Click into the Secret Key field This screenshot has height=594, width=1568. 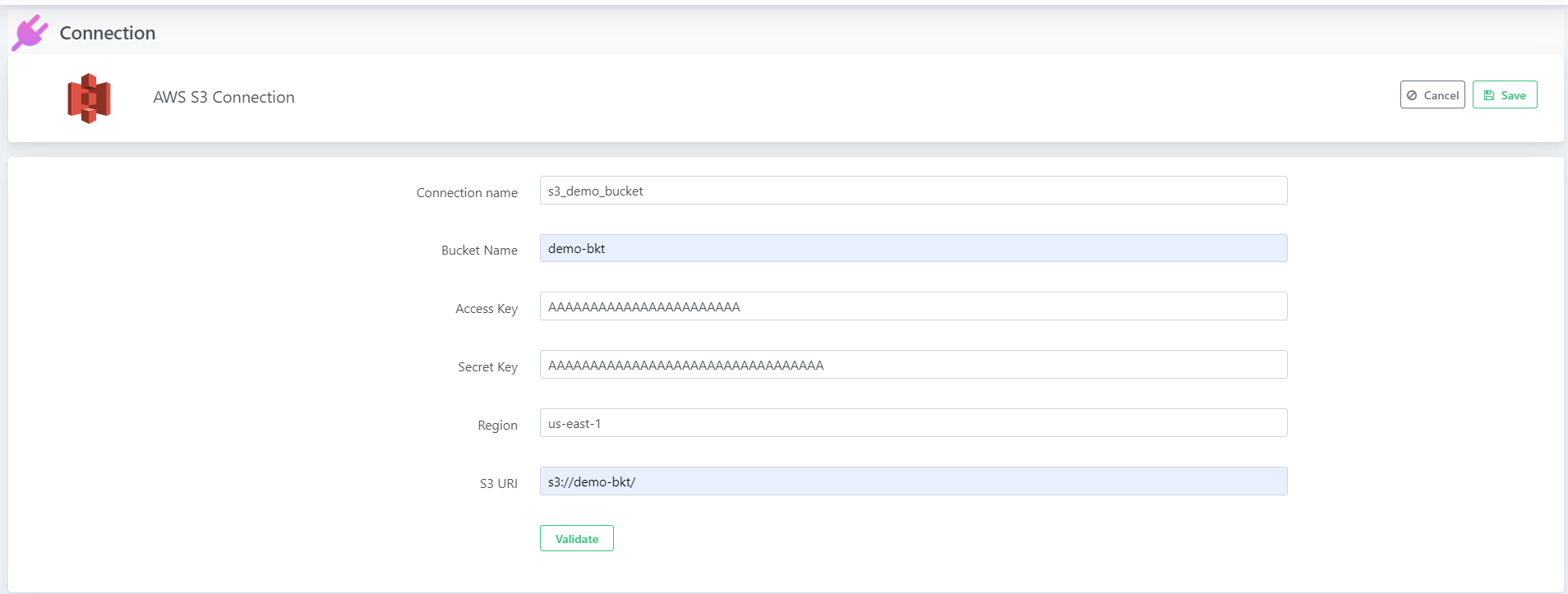pos(913,365)
